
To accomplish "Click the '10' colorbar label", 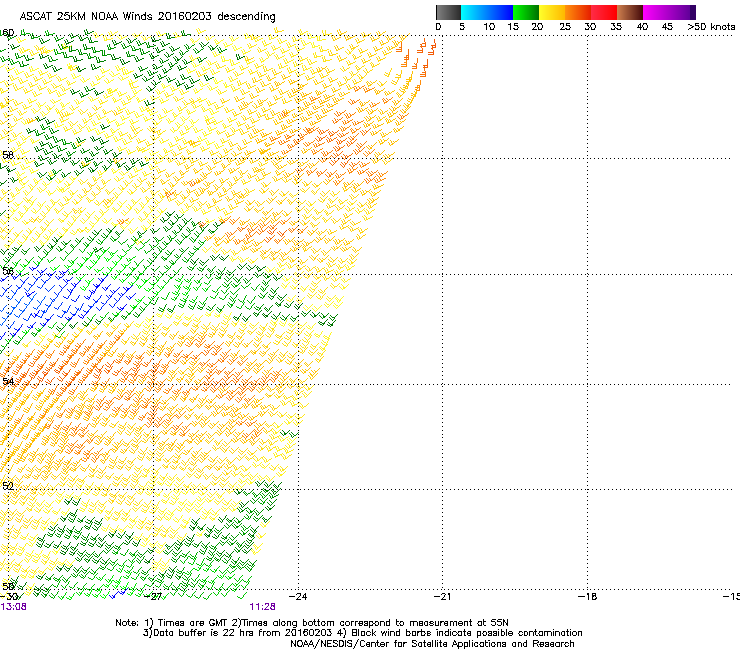I will (x=489, y=27).
